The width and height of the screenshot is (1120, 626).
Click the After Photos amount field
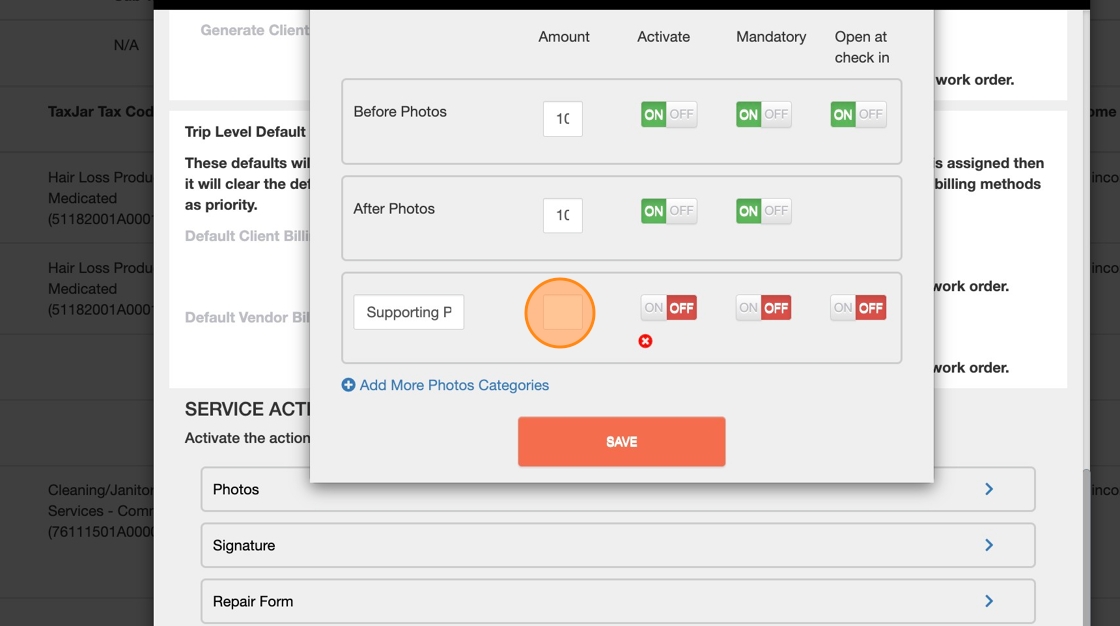coord(563,215)
